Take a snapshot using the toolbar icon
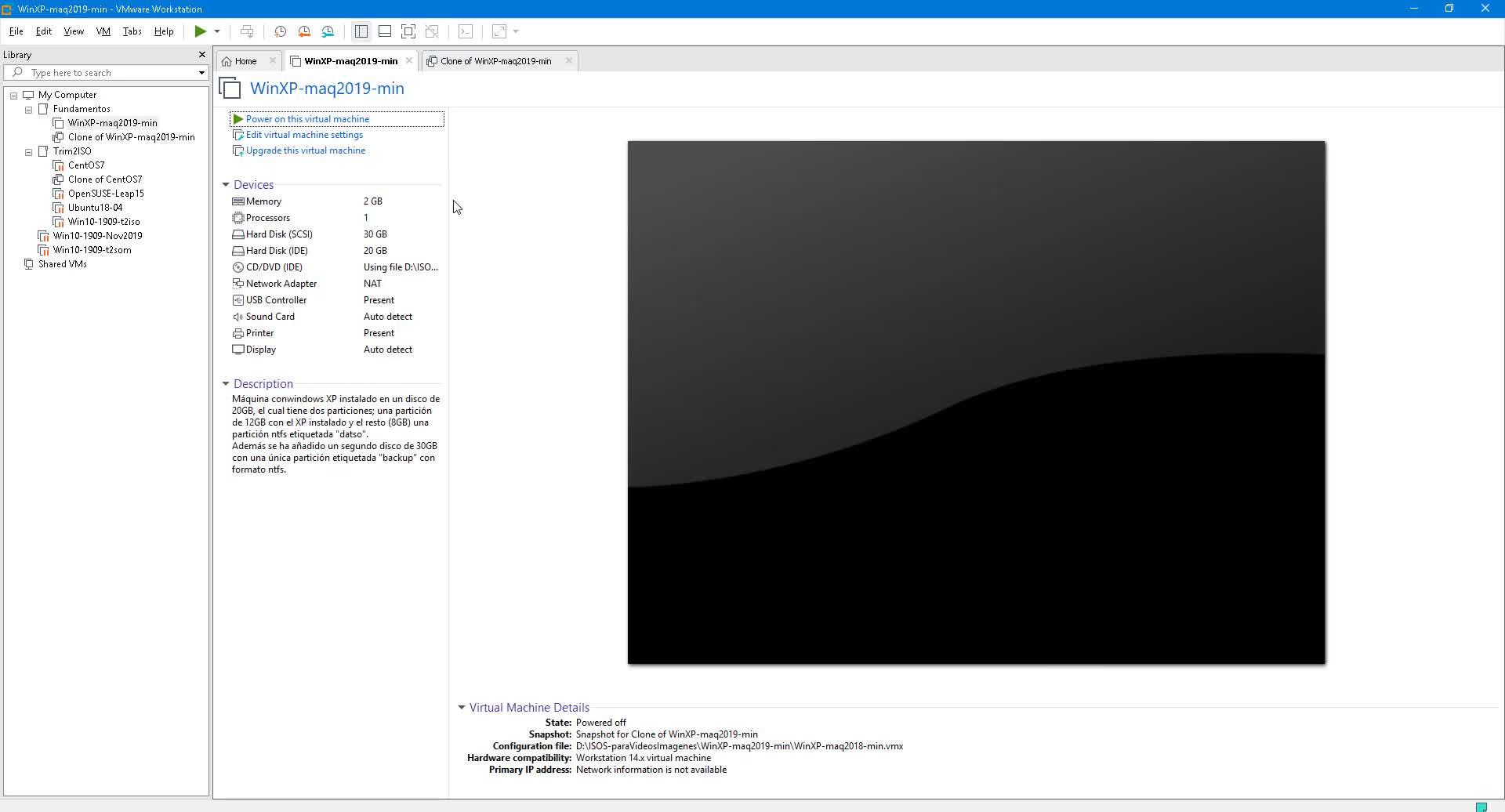 tap(280, 31)
